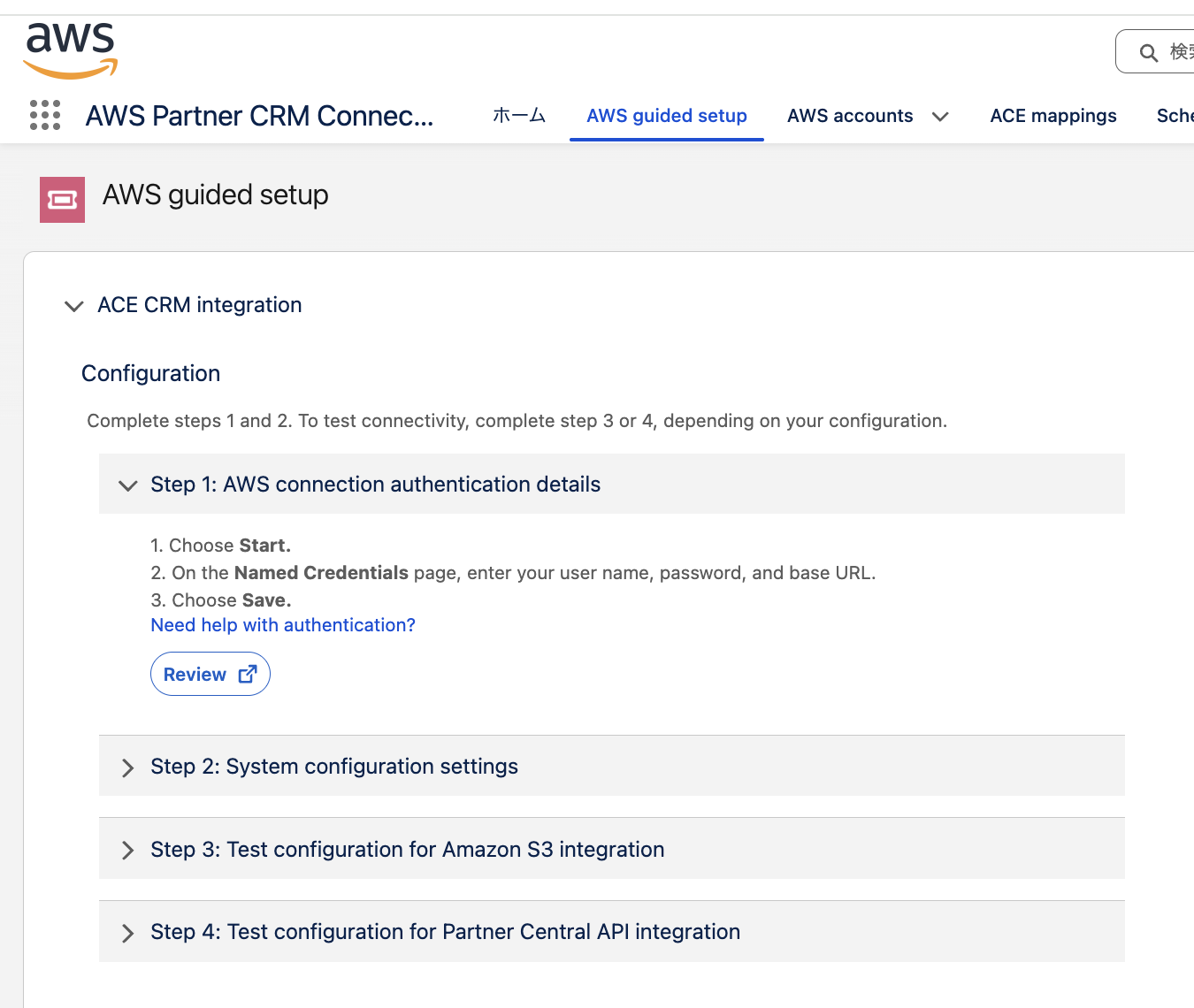
Task: Click the search magnifier icon
Action: [1148, 53]
